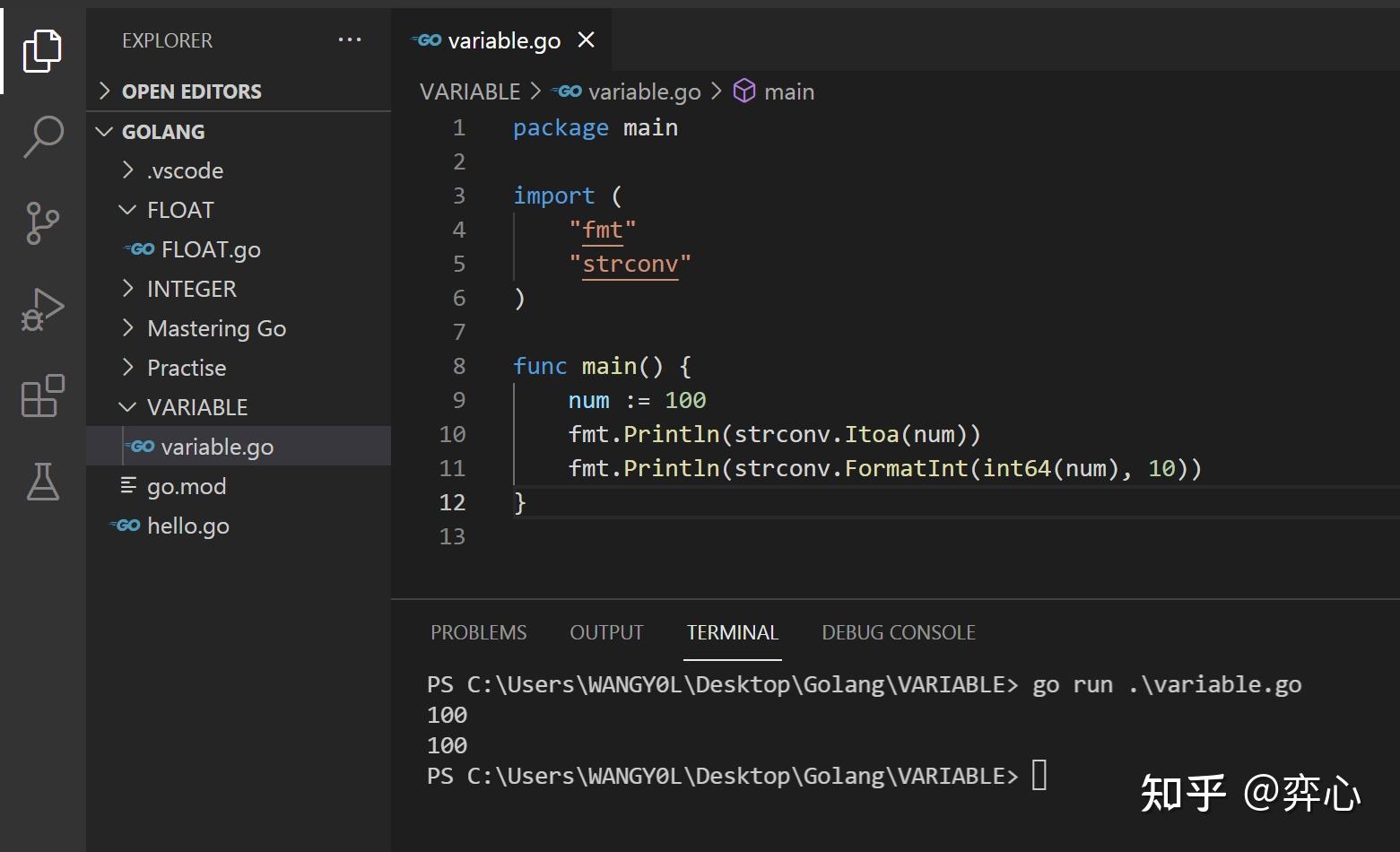Open FLOAT.go file in explorer

[x=210, y=249]
